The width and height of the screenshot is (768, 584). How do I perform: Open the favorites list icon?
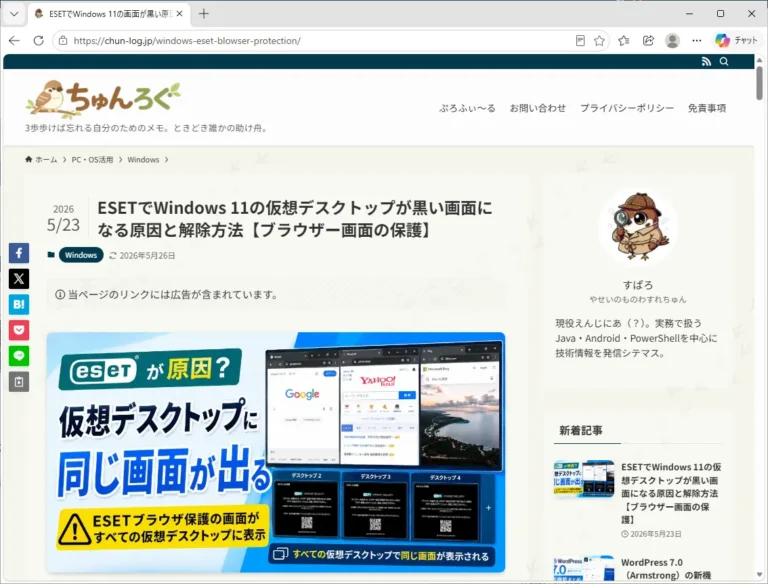[624, 41]
